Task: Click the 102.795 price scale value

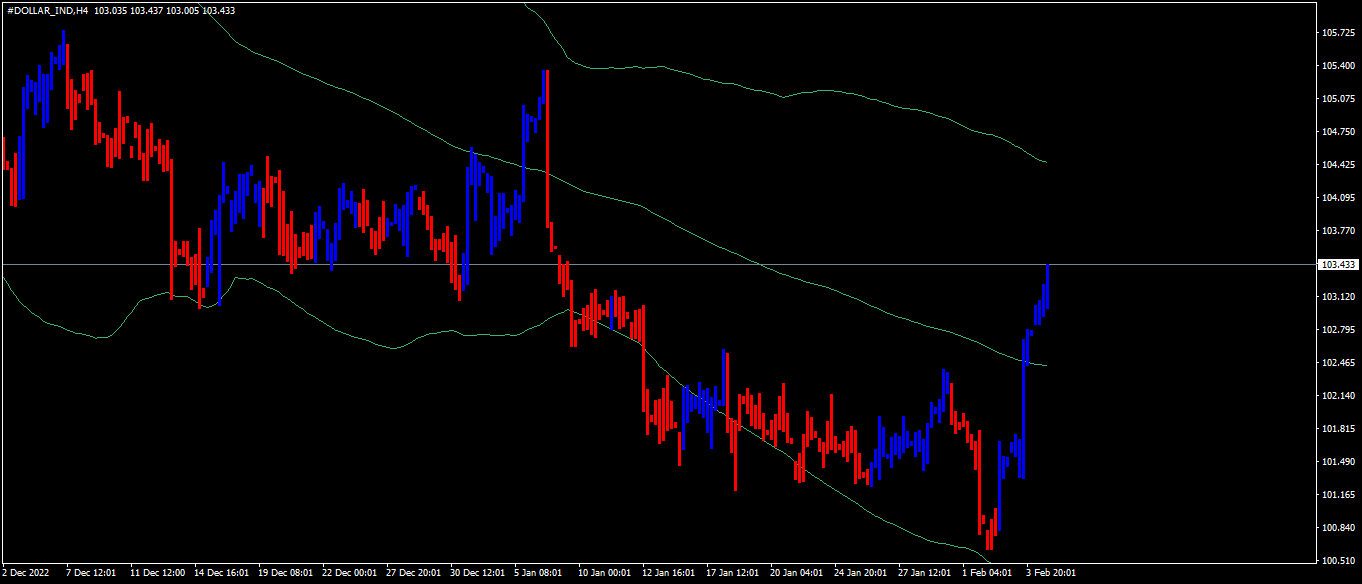Action: 1338,330
